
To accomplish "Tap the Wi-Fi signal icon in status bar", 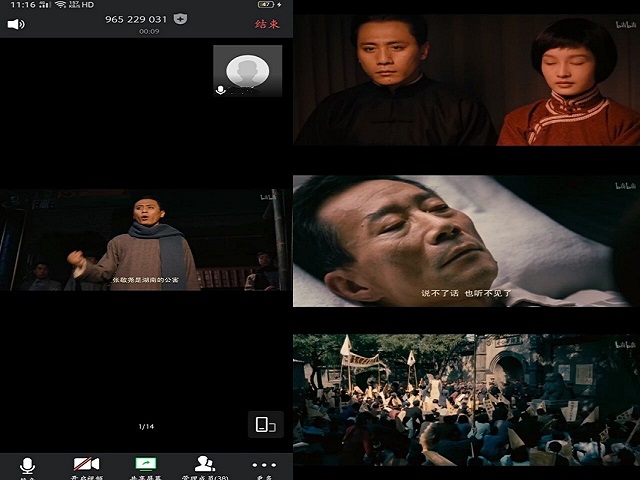I will [x=60, y=4].
